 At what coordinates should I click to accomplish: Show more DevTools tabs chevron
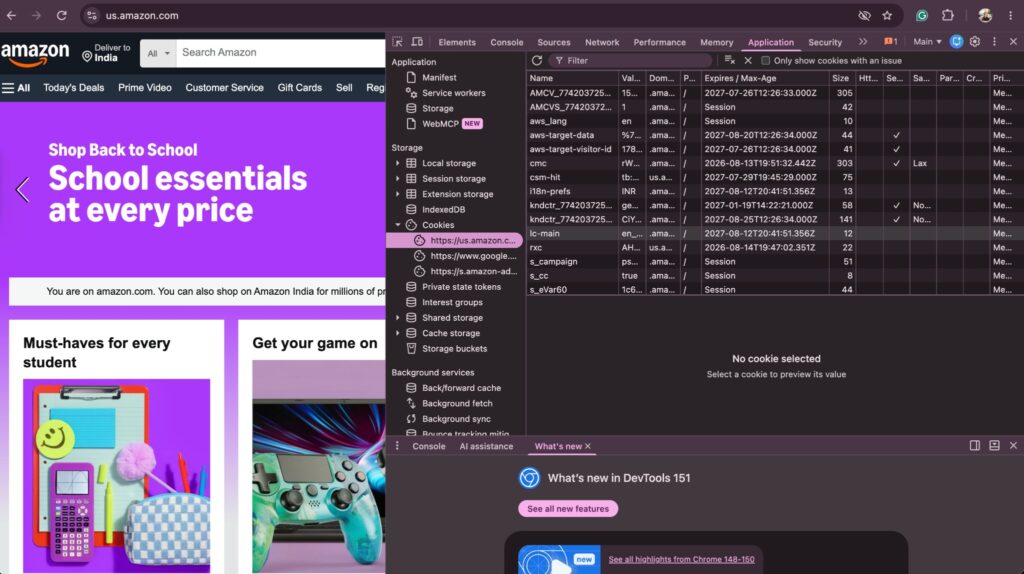[x=863, y=42]
